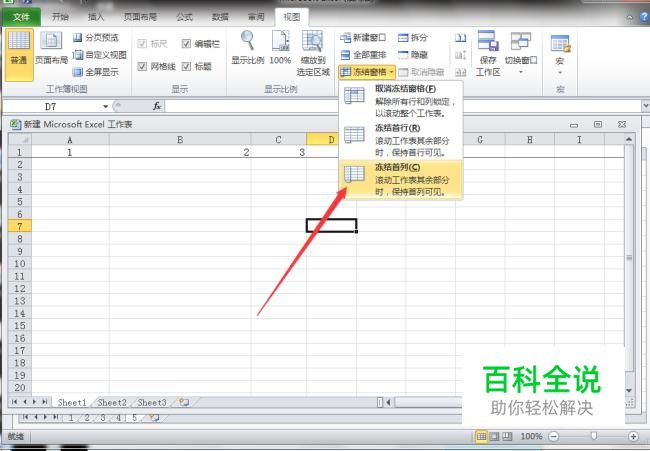Select the Sheet3 tab
The height and width of the screenshot is (451, 650).
151,402
